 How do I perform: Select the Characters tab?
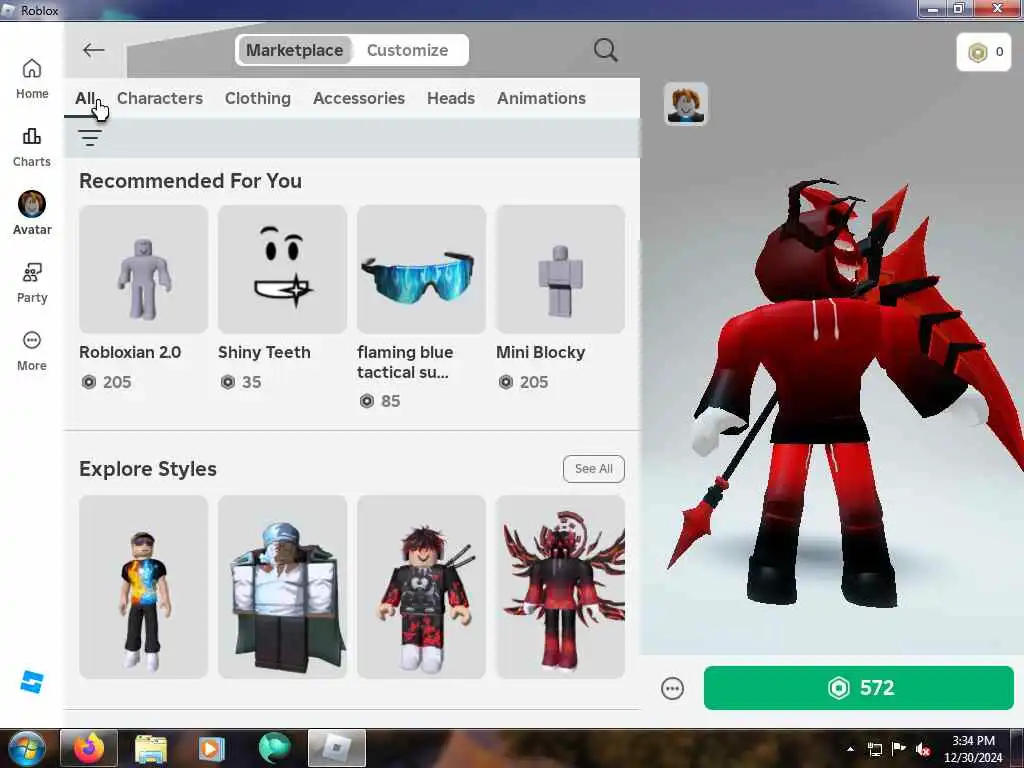(x=160, y=98)
